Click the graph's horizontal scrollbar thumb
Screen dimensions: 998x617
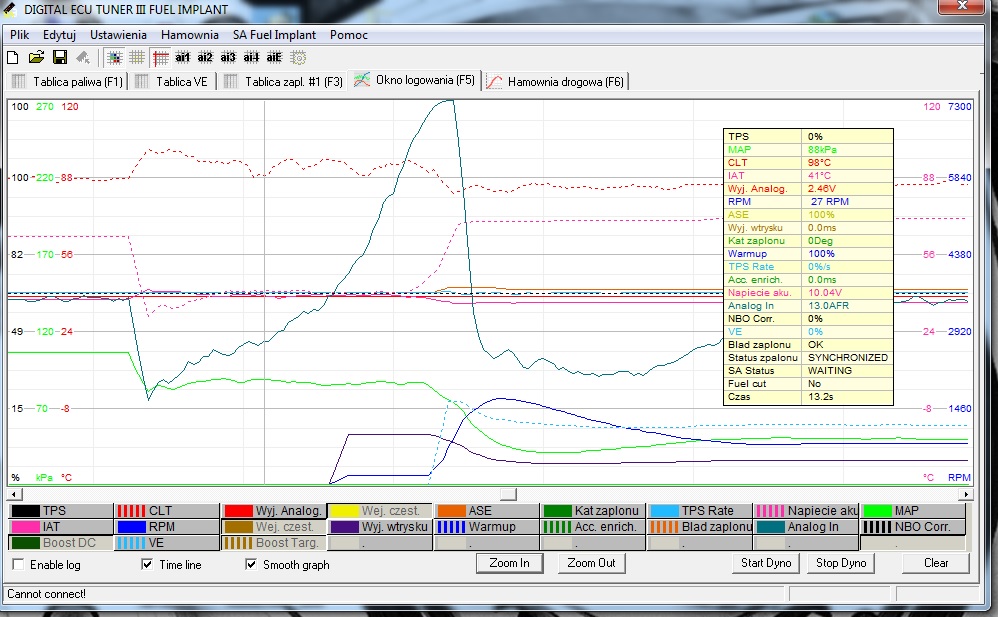[x=508, y=494]
